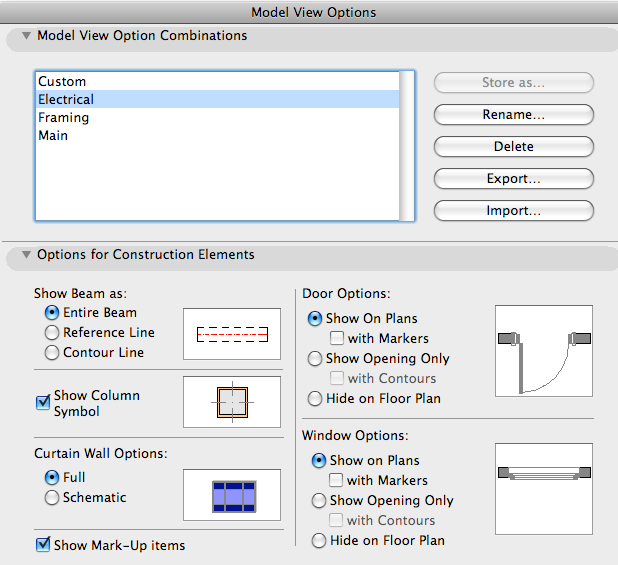
Task: Click the window plan preview icon
Action: point(544,475)
